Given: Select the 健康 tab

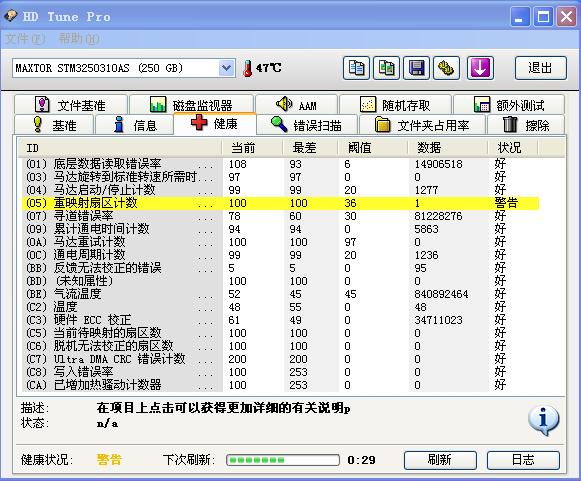Looking at the screenshot, I should coord(215,123).
